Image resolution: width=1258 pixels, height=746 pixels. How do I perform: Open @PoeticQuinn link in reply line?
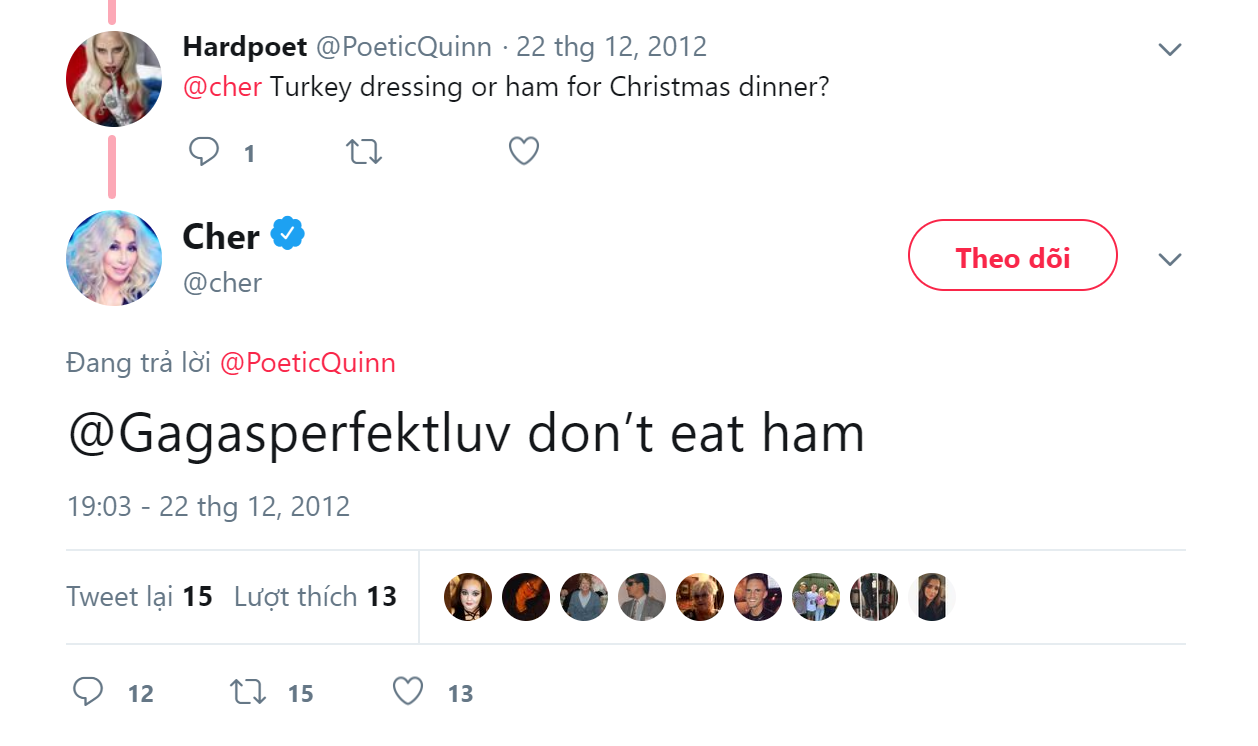(x=308, y=363)
